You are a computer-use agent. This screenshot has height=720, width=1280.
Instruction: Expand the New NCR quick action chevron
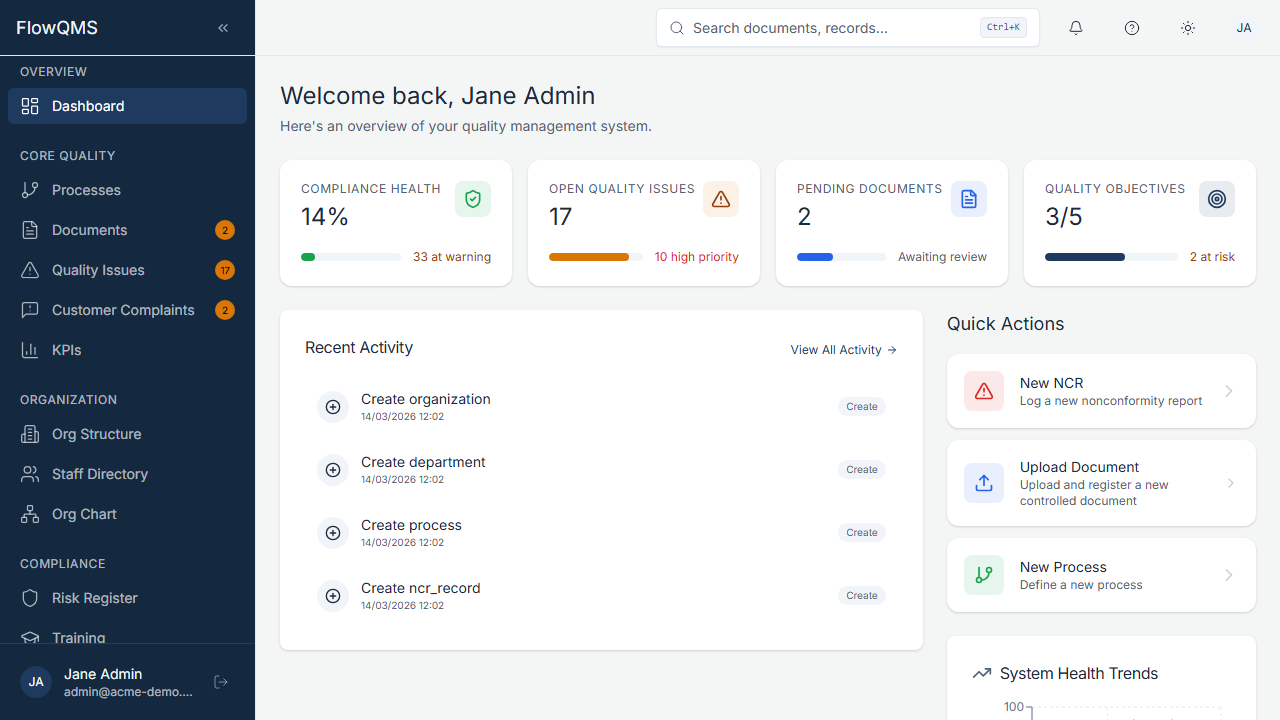tap(1228, 391)
